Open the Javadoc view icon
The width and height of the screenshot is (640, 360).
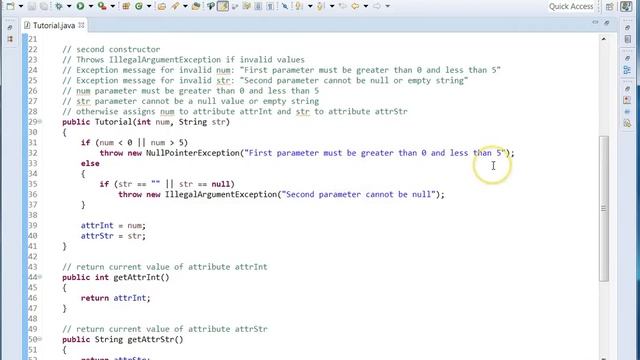point(628,111)
